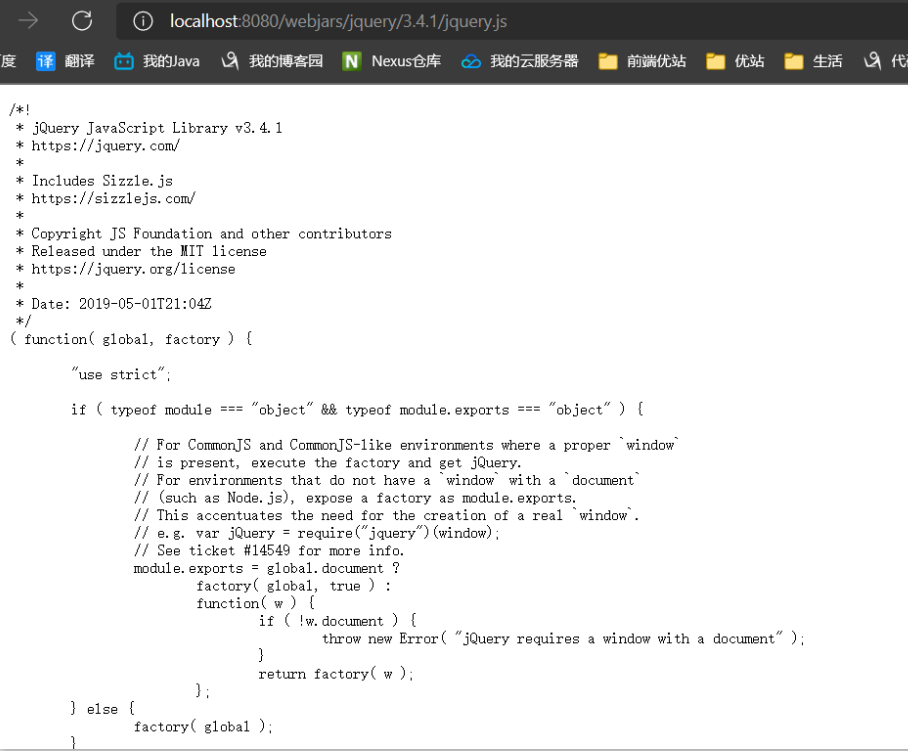Open the 前端优站 bookmark folder
This screenshot has width=908, height=751.
(x=642, y=61)
